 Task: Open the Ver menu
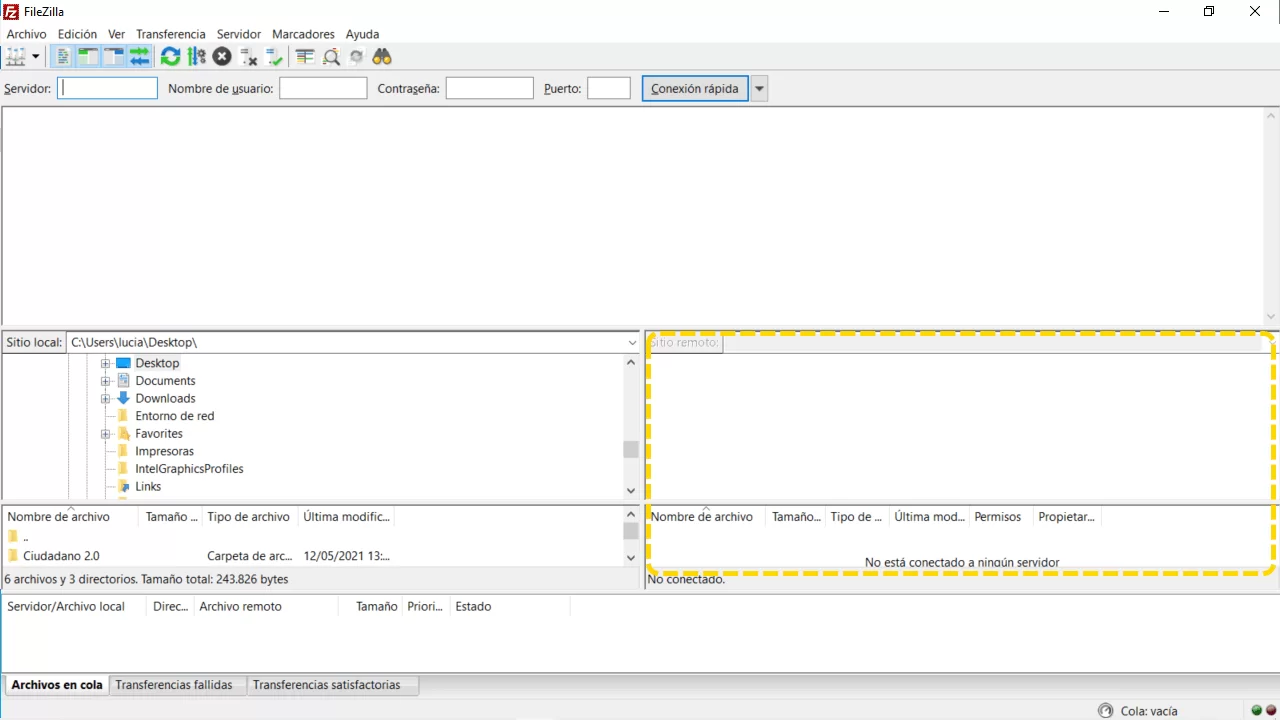coord(117,34)
